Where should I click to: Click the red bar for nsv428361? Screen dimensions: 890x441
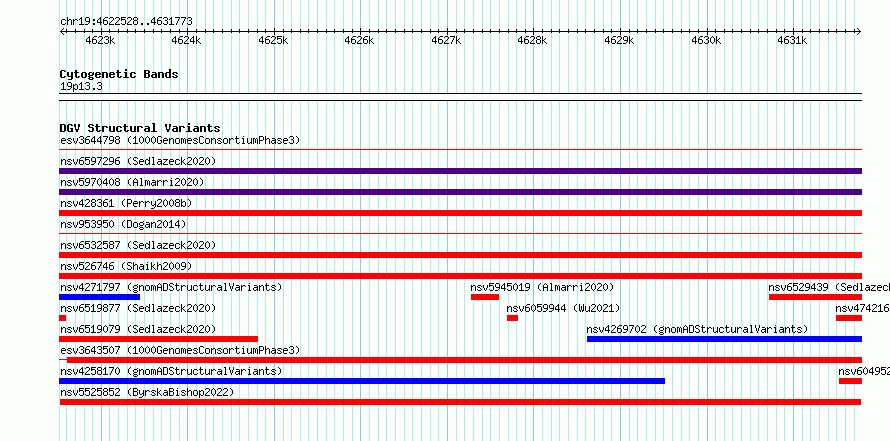point(460,213)
